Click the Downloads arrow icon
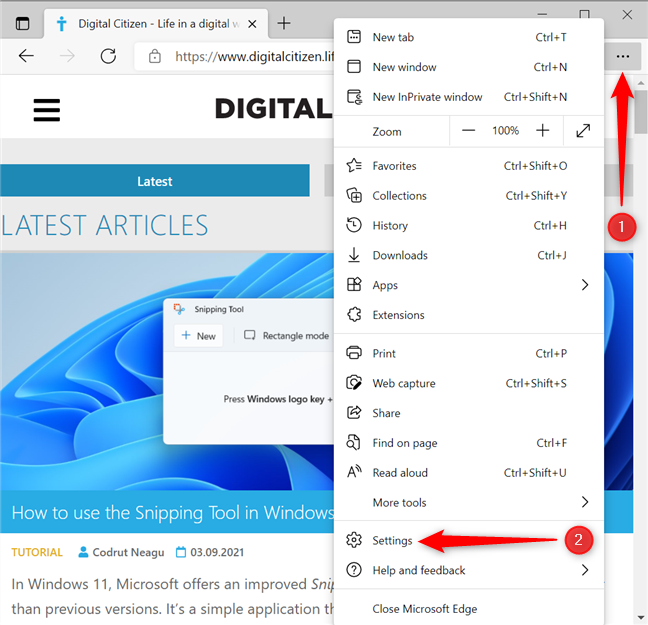The width and height of the screenshot is (648, 625). (354, 255)
